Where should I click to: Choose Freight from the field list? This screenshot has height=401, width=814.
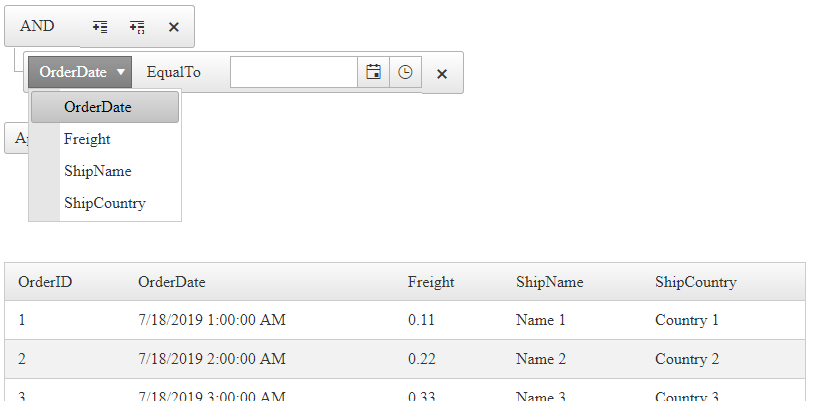[87, 139]
